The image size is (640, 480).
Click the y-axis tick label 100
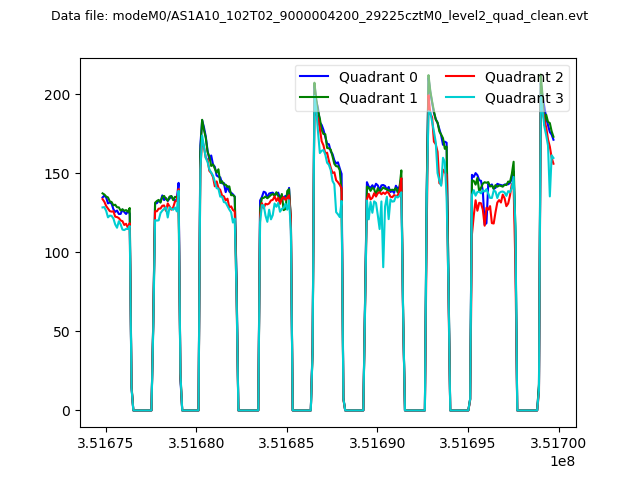point(60,253)
